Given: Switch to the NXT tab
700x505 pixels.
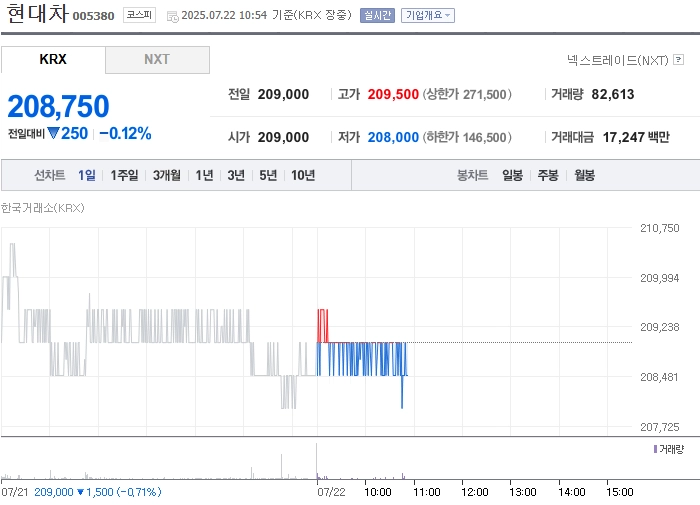Looking at the screenshot, I should tap(157, 59).
